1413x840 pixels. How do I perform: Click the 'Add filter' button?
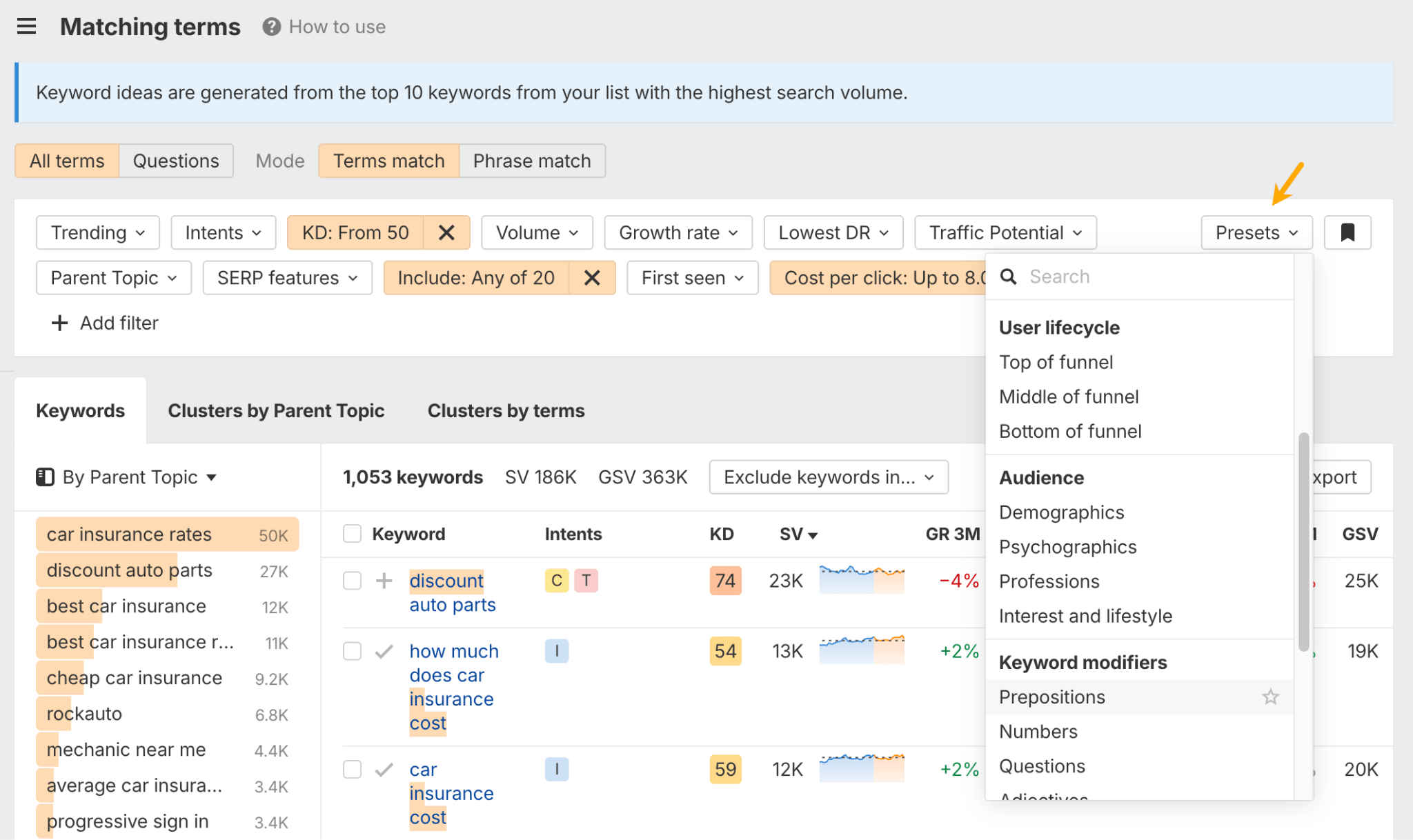pyautogui.click(x=104, y=323)
